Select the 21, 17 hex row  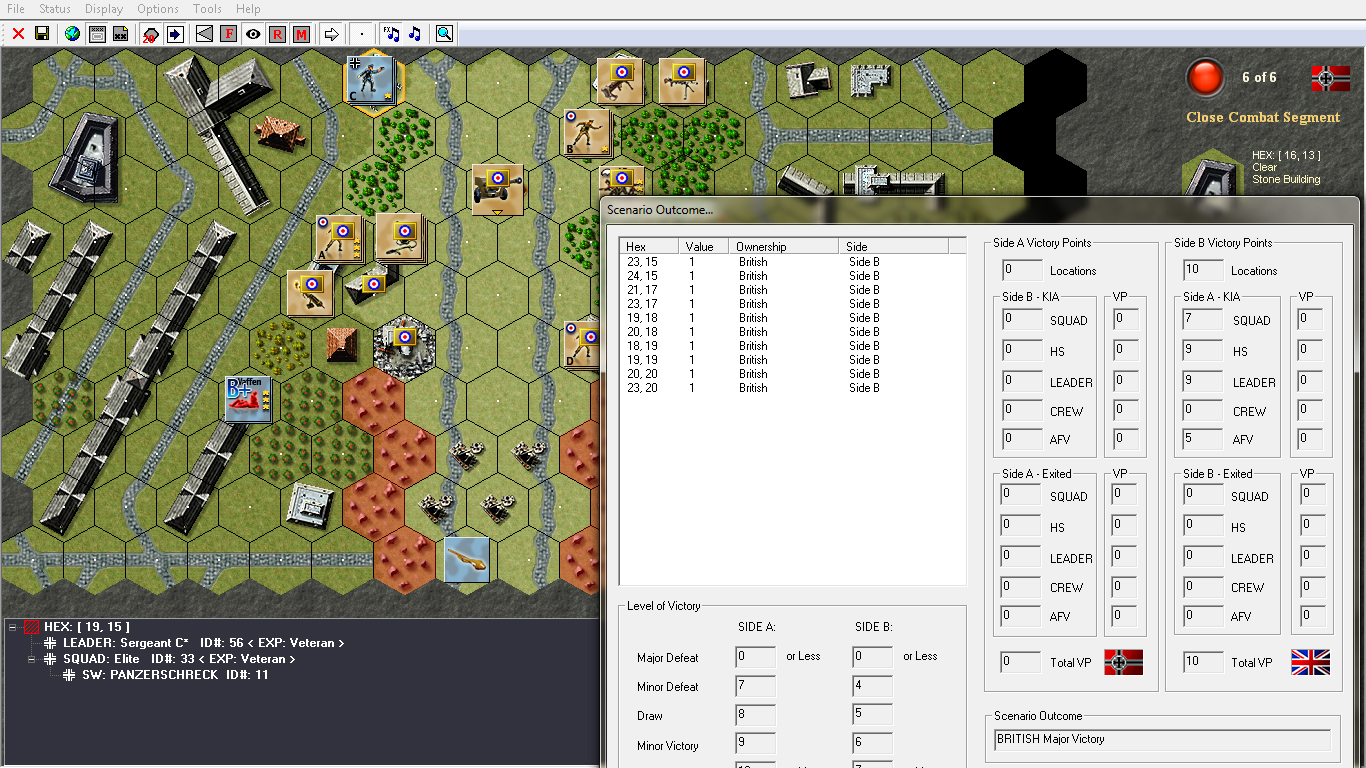click(792, 290)
